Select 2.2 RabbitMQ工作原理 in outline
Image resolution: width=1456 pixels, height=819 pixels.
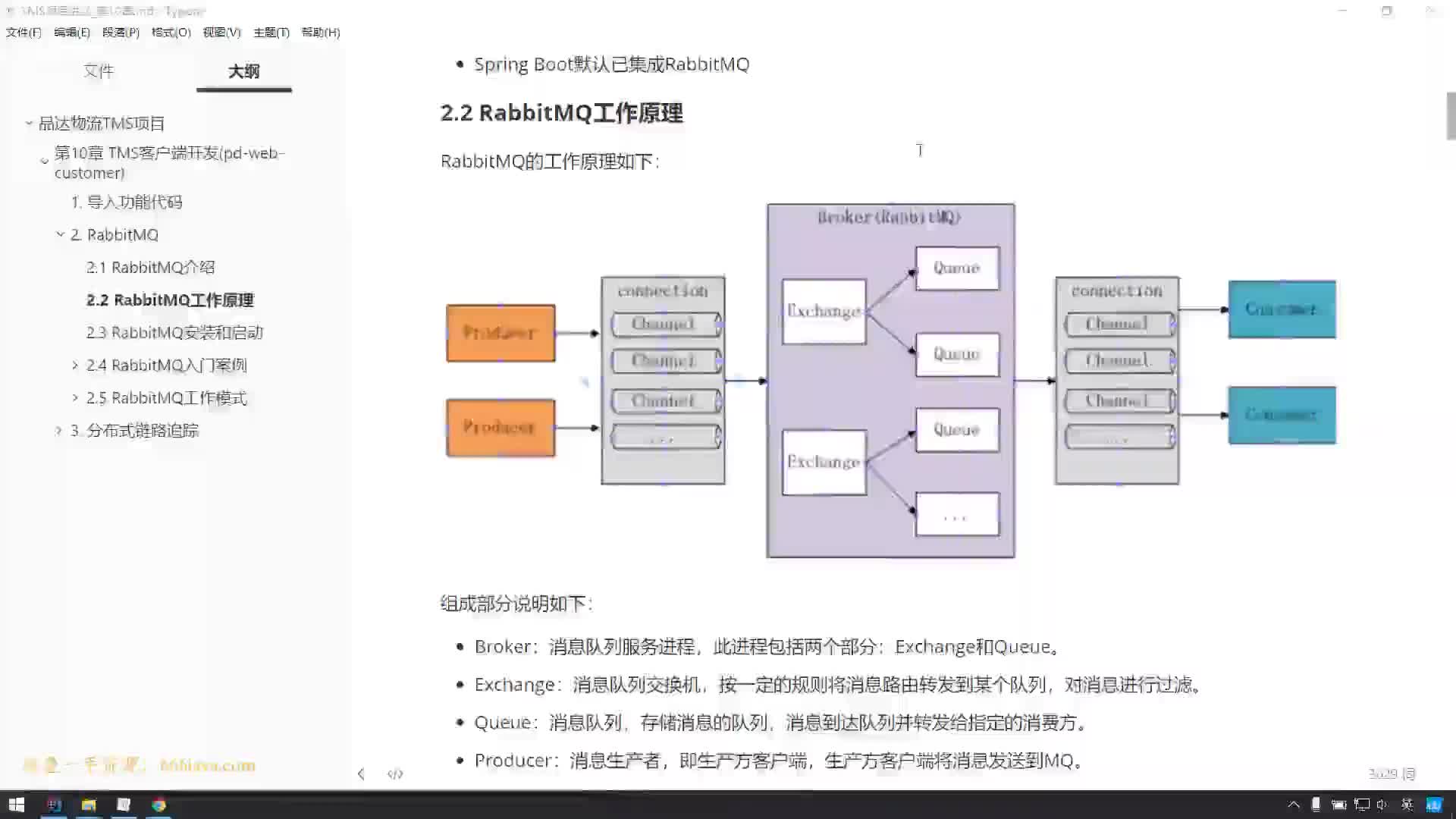[170, 300]
